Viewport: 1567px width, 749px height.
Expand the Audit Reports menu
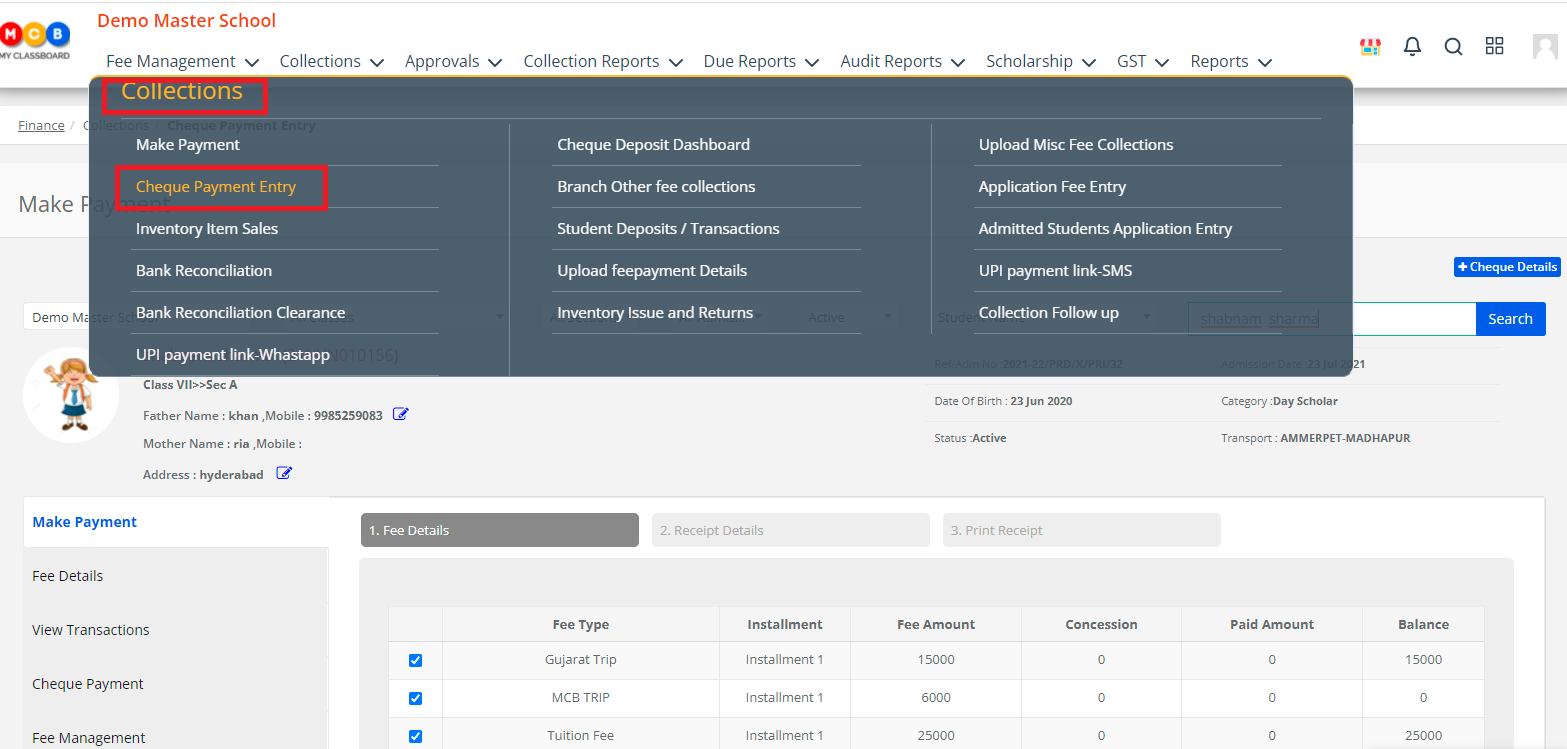(903, 61)
